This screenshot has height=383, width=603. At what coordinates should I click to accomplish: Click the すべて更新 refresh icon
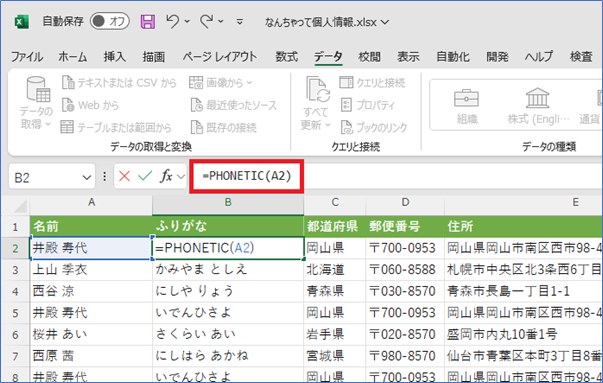point(318,89)
